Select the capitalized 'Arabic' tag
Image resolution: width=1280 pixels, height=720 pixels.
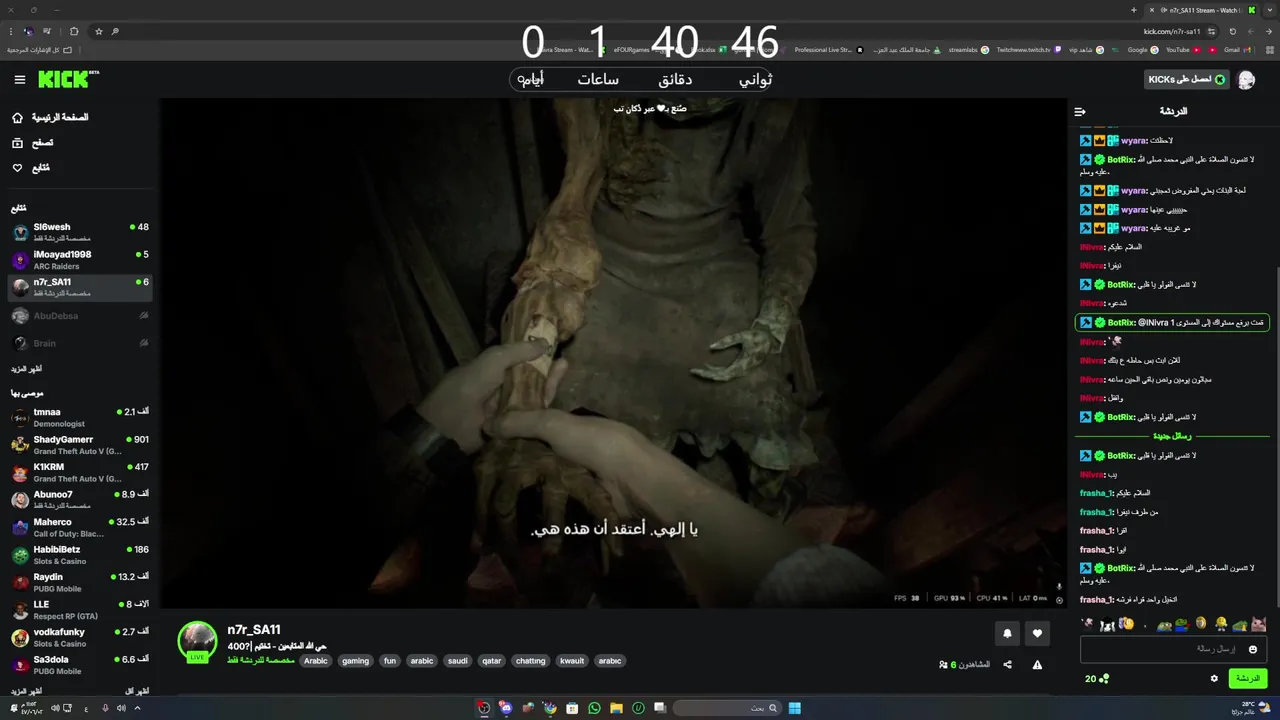[x=316, y=661]
